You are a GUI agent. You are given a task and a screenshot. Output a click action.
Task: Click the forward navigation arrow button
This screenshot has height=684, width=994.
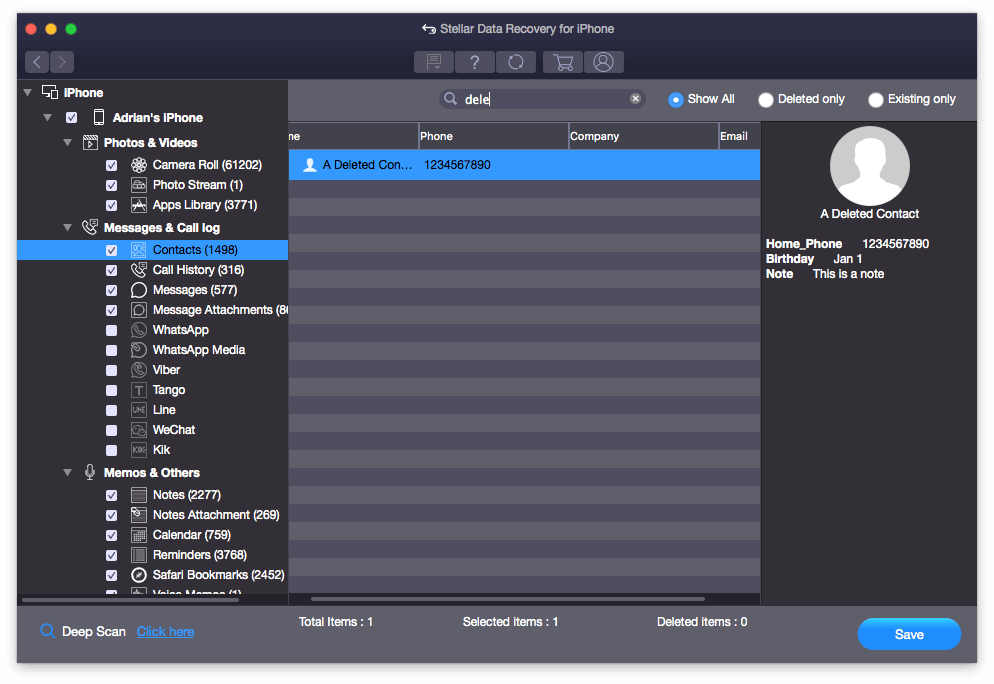tap(62, 61)
